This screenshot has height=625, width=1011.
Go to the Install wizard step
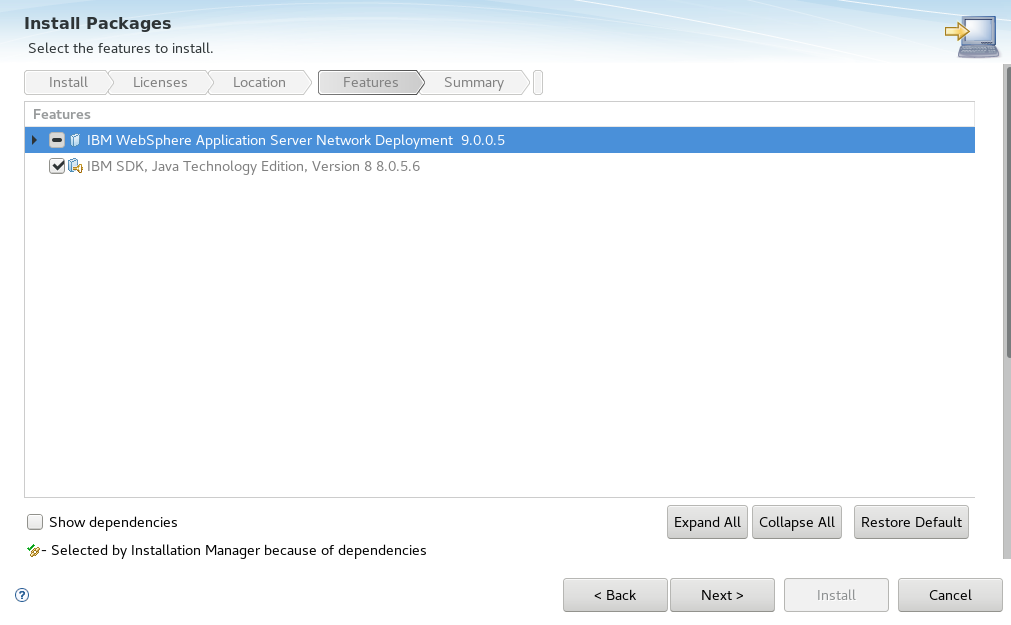pyautogui.click(x=68, y=83)
